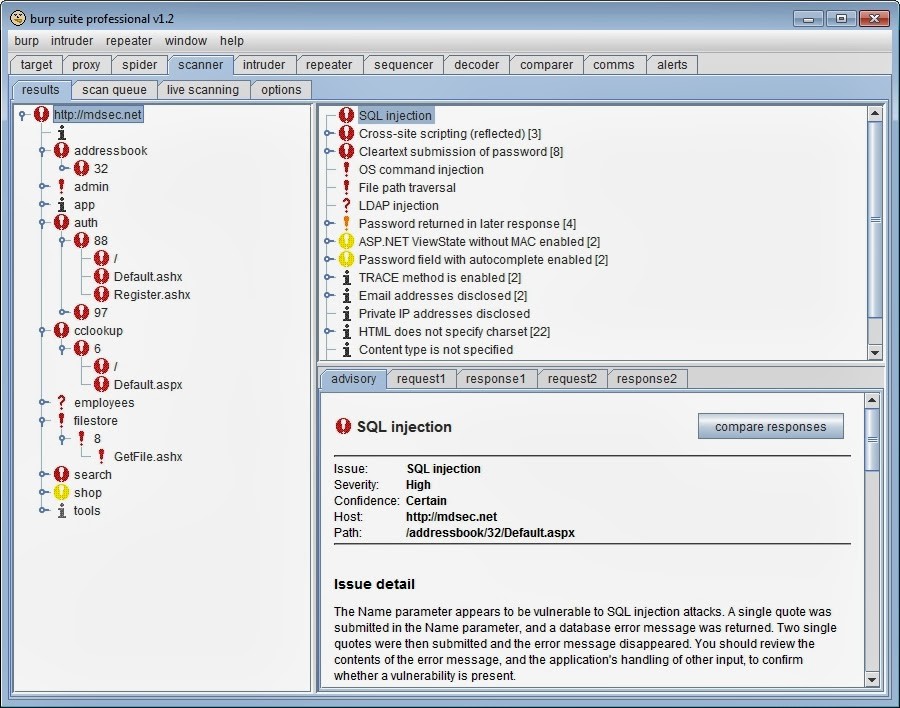This screenshot has width=900, height=708.
Task: Expand the shop folder node
Action: (x=42, y=492)
